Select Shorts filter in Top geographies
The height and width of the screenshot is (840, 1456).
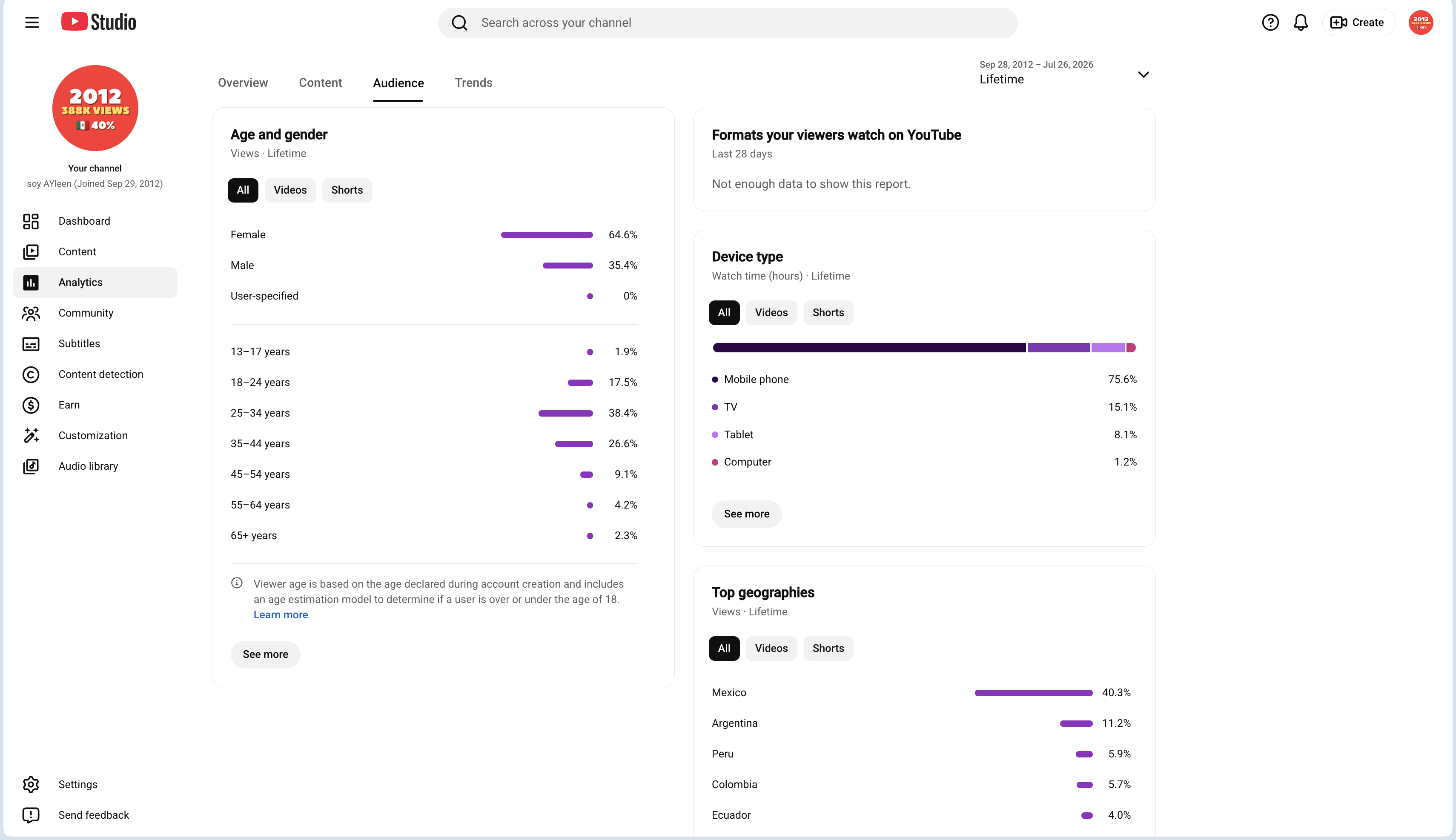pos(828,649)
